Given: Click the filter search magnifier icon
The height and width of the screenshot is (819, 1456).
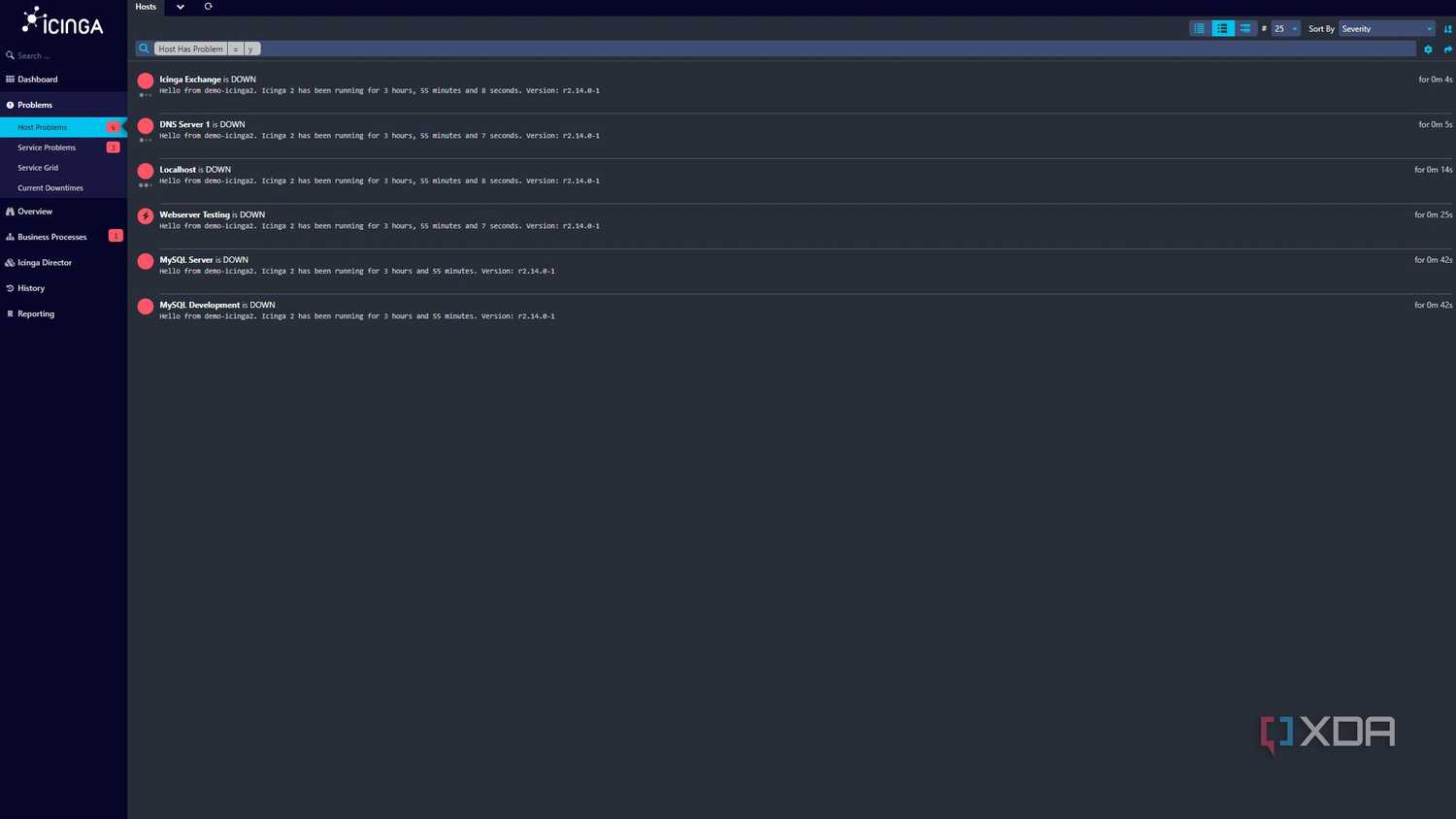Looking at the screenshot, I should point(144,49).
